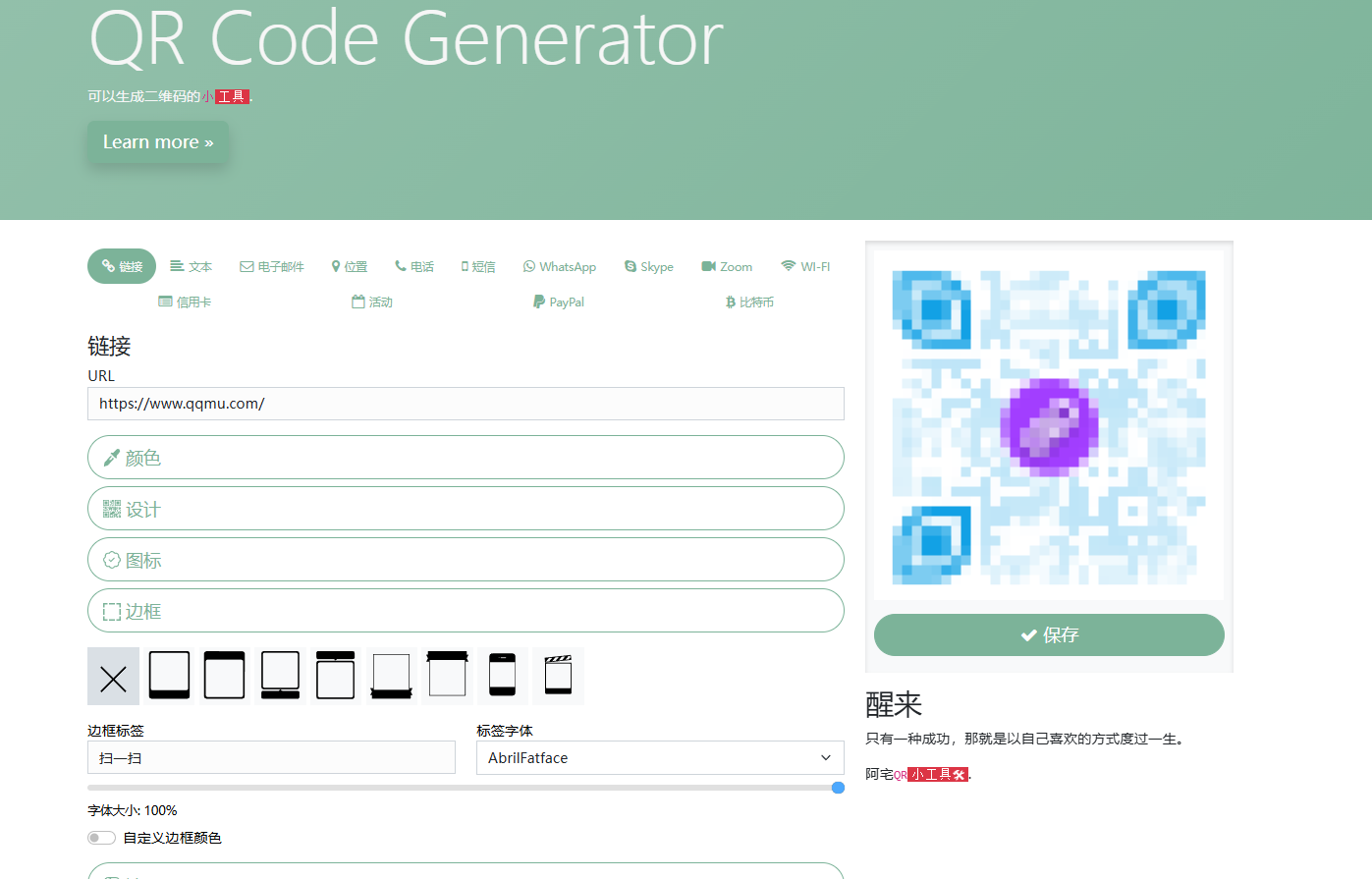Choose the frame with detached bottom label
The image size is (1372, 879).
coord(280,676)
